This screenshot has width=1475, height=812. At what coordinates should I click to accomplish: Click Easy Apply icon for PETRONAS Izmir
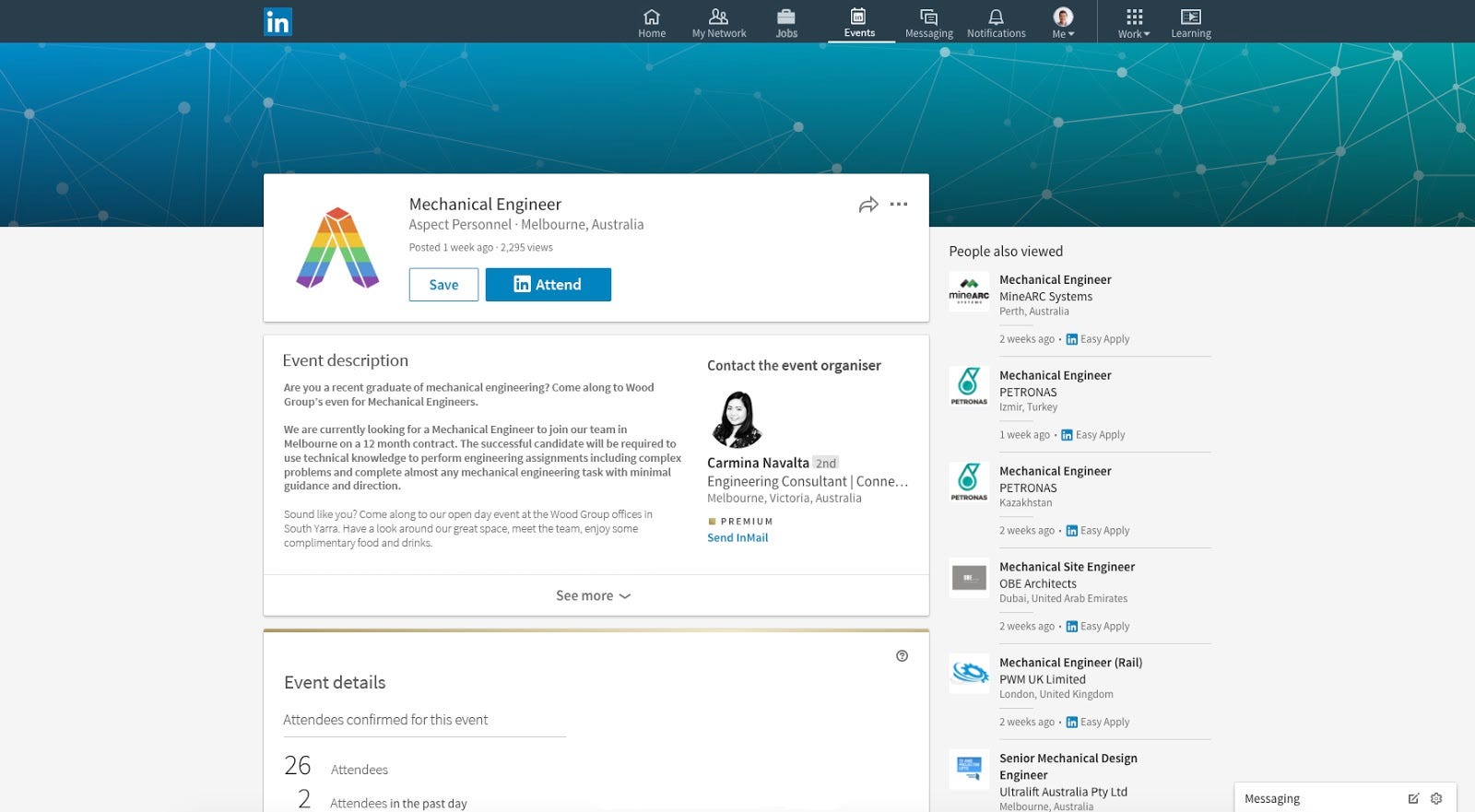(x=1067, y=435)
